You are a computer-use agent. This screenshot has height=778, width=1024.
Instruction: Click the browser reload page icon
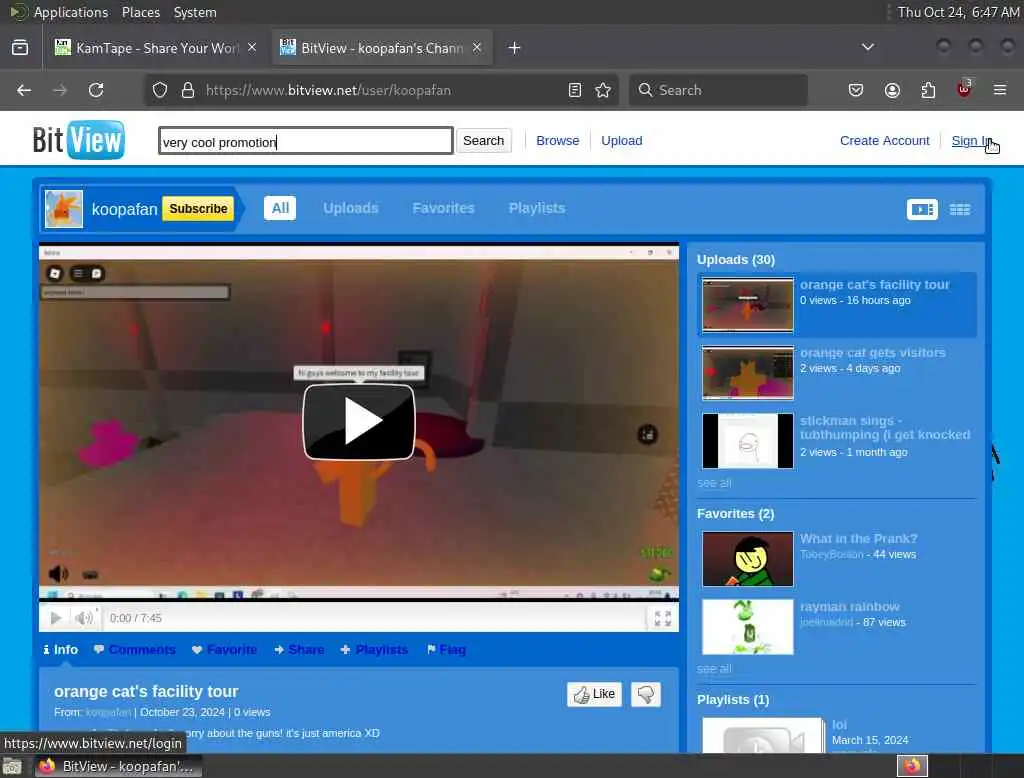coord(96,90)
